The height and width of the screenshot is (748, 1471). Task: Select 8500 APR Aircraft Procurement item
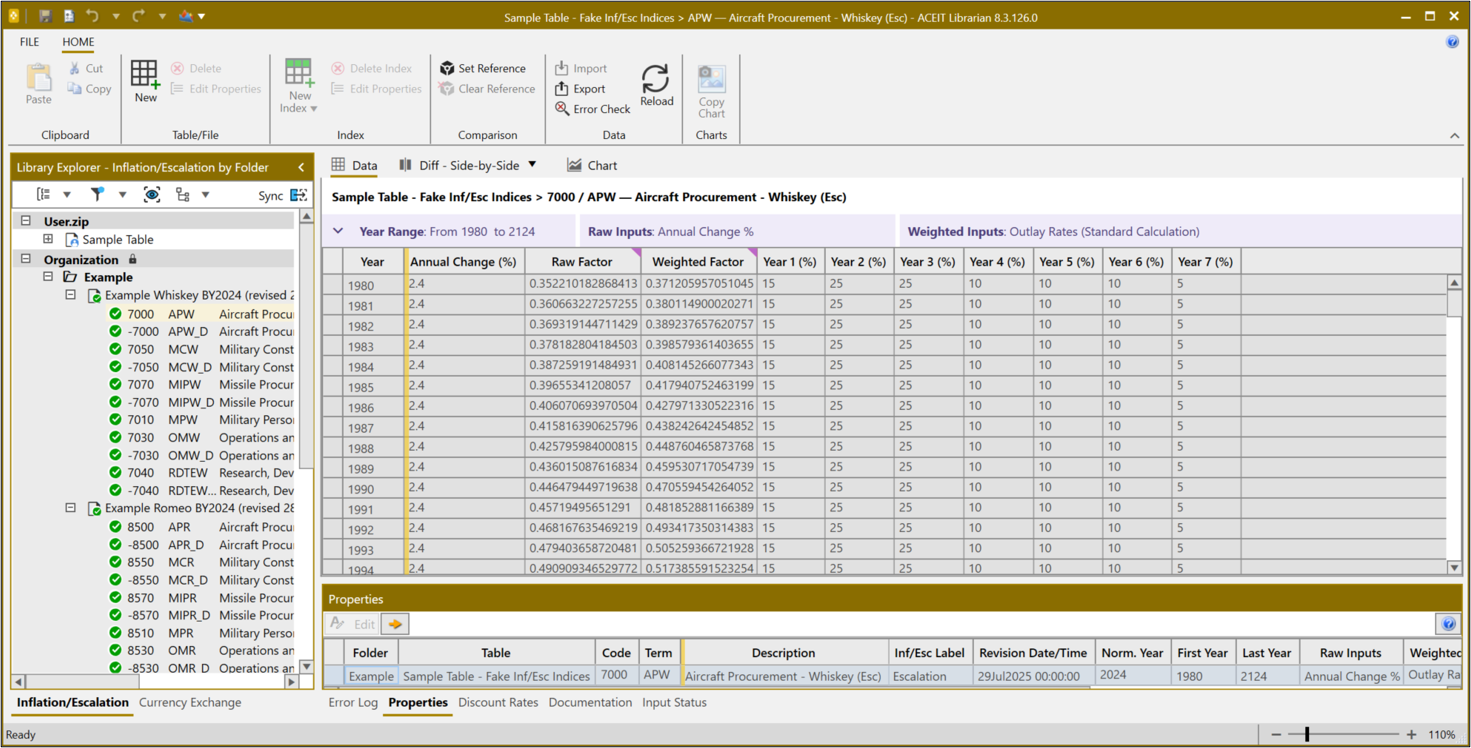click(x=201, y=527)
